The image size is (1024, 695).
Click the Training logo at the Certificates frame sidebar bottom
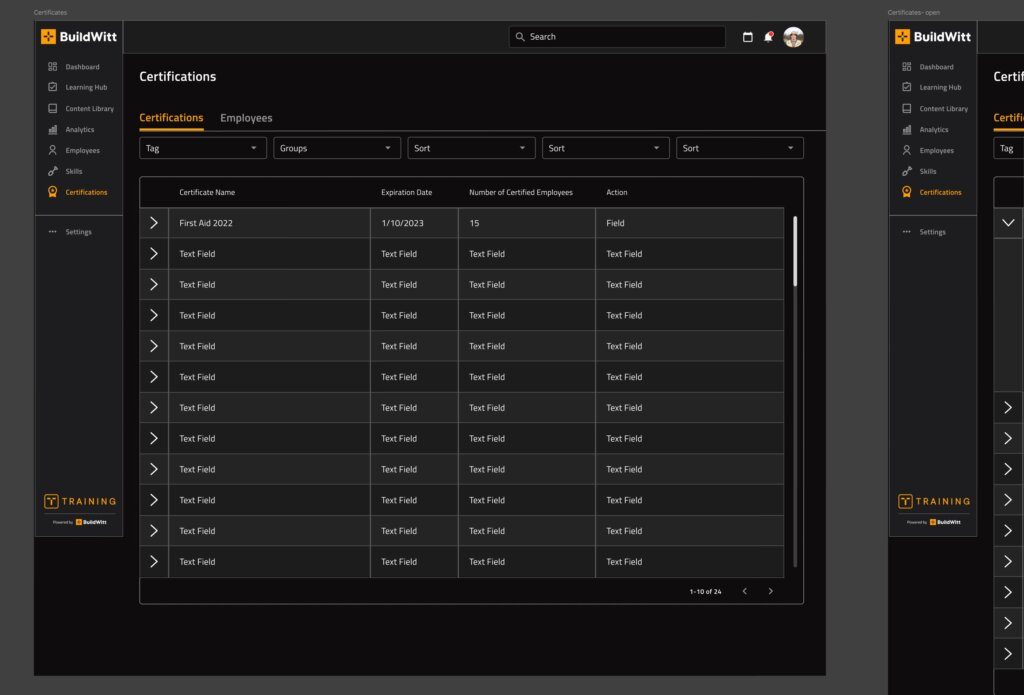tap(80, 501)
